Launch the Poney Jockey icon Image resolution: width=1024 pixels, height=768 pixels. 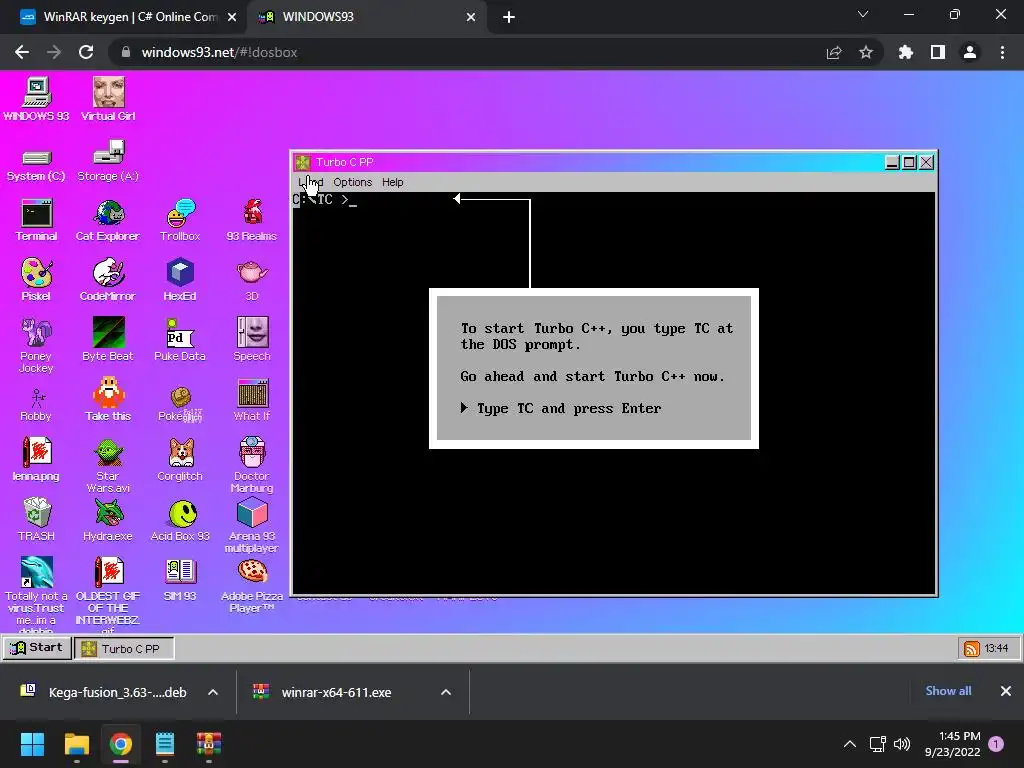point(37,345)
